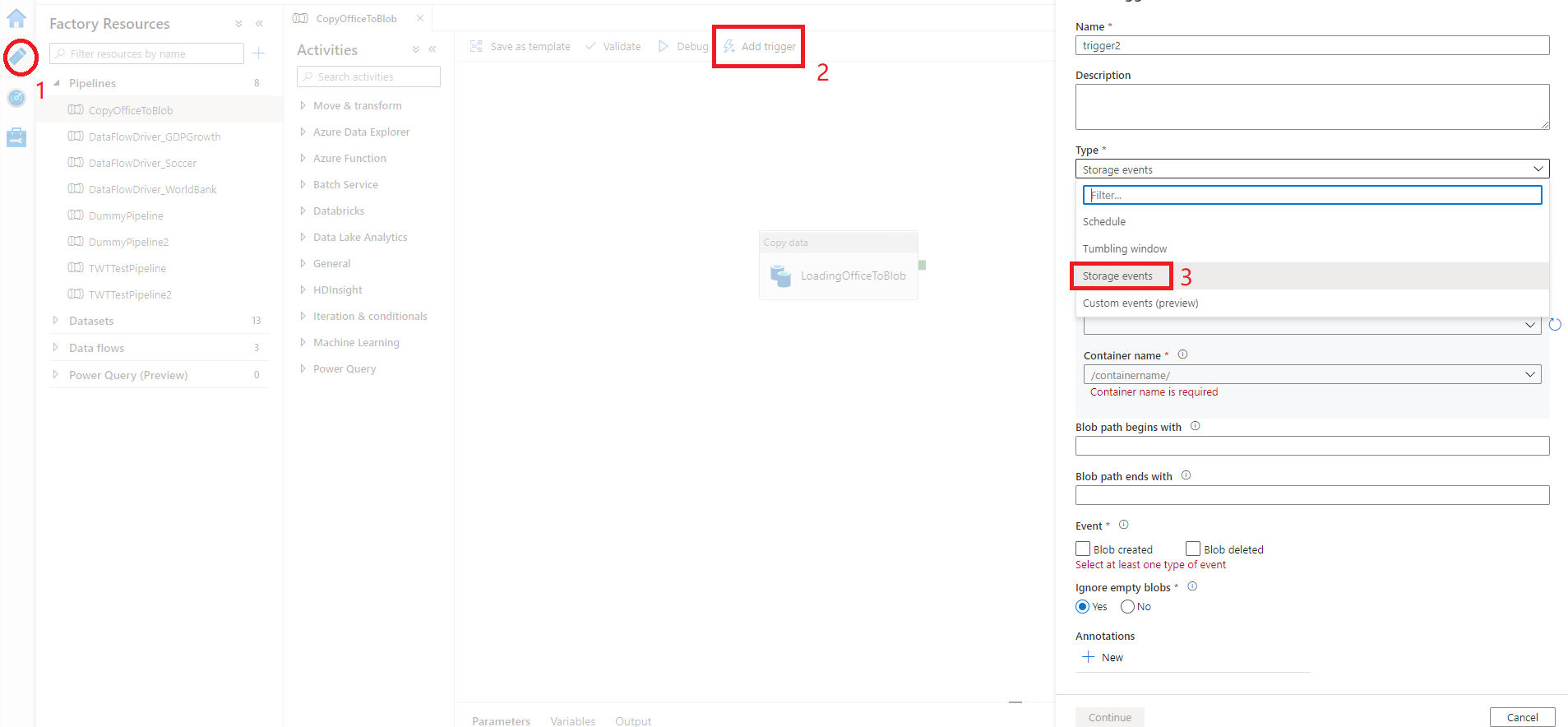Screen dimensions: 1568x727
Task: Click the trigger Name input field
Action: (x=1312, y=45)
